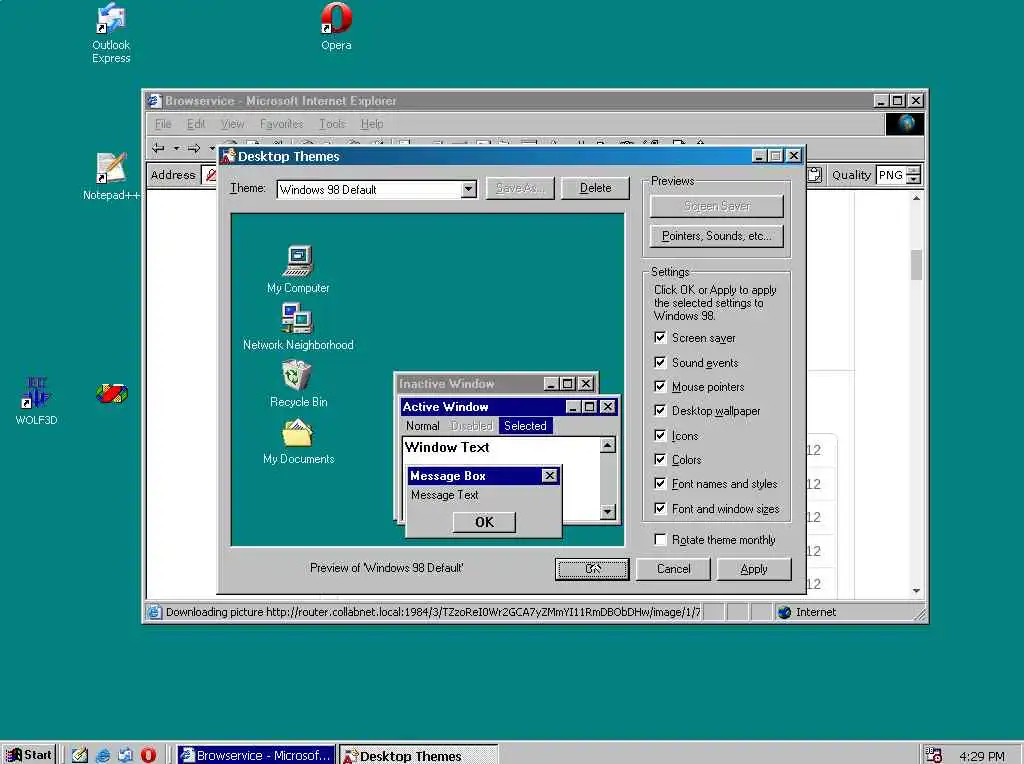Uncheck Desktop wallpaper setting
This screenshot has width=1024, height=764.
[x=660, y=410]
